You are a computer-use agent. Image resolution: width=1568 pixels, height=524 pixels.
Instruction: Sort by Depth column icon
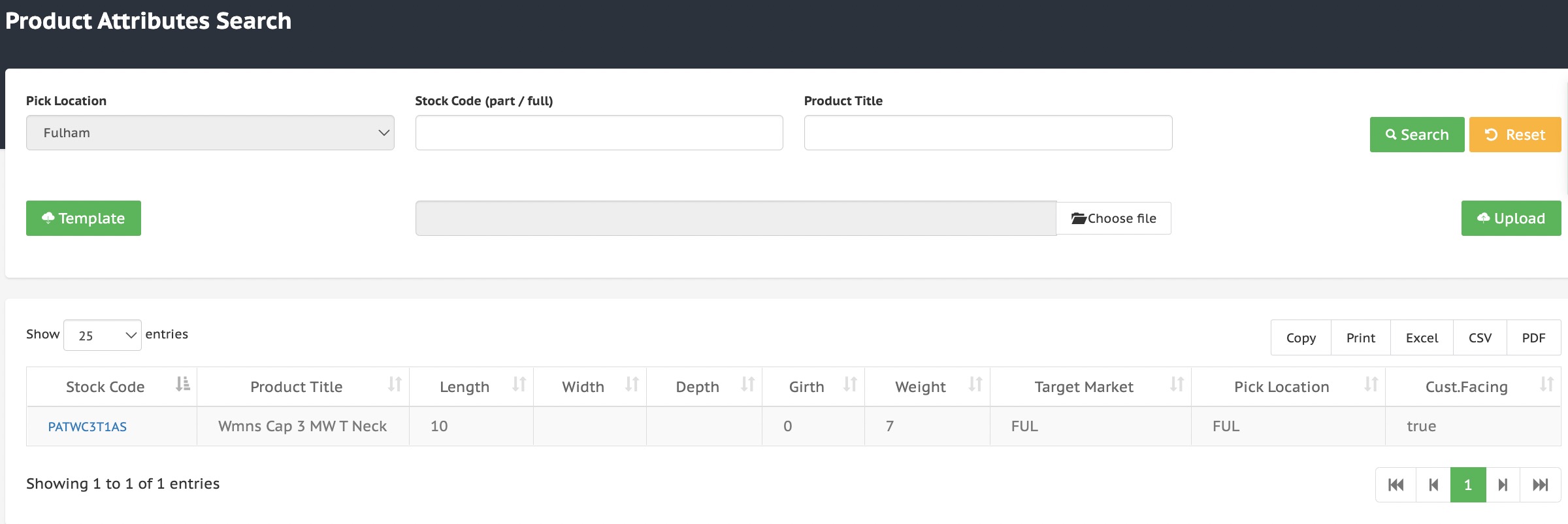(x=748, y=384)
